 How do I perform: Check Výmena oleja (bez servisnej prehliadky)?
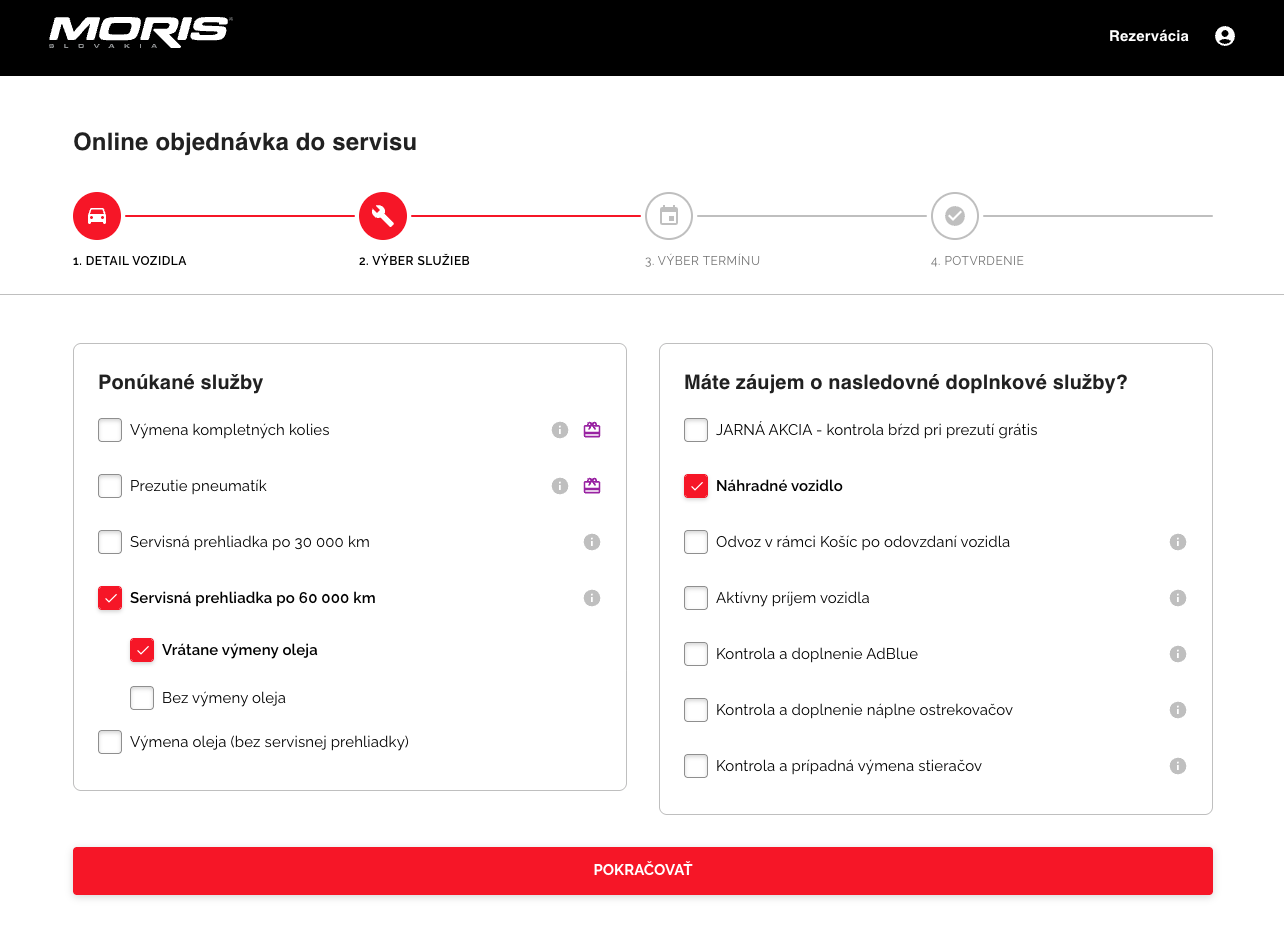(x=110, y=742)
